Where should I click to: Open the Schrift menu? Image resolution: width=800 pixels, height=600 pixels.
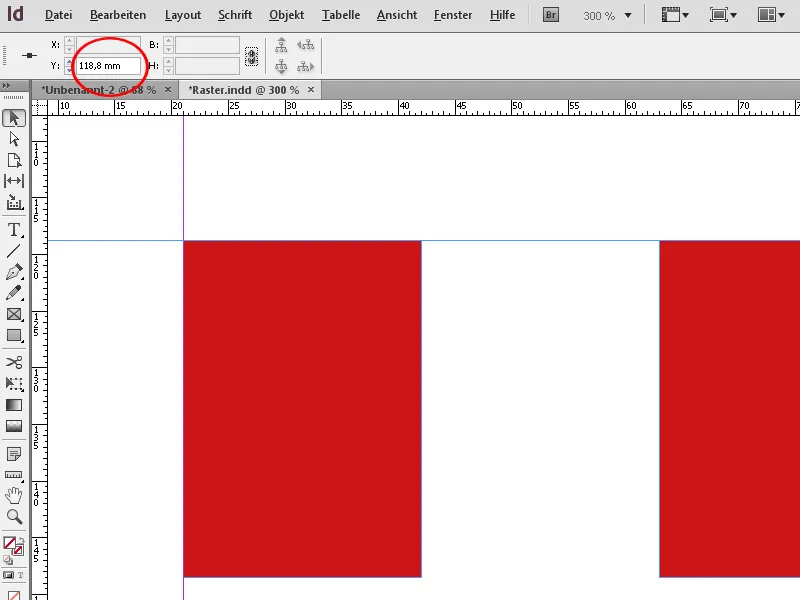(235, 15)
